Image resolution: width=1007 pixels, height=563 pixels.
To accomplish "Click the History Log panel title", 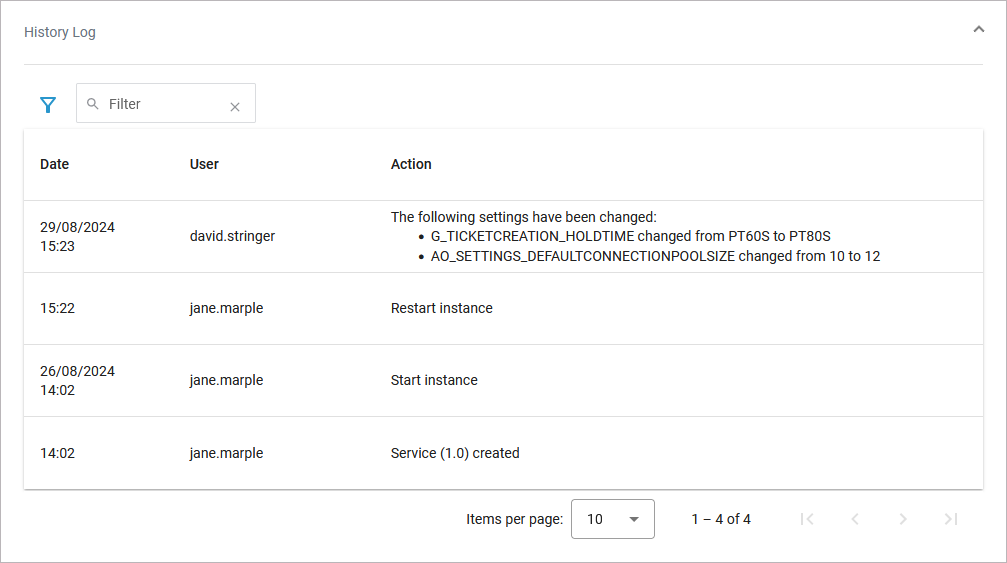I will [60, 32].
